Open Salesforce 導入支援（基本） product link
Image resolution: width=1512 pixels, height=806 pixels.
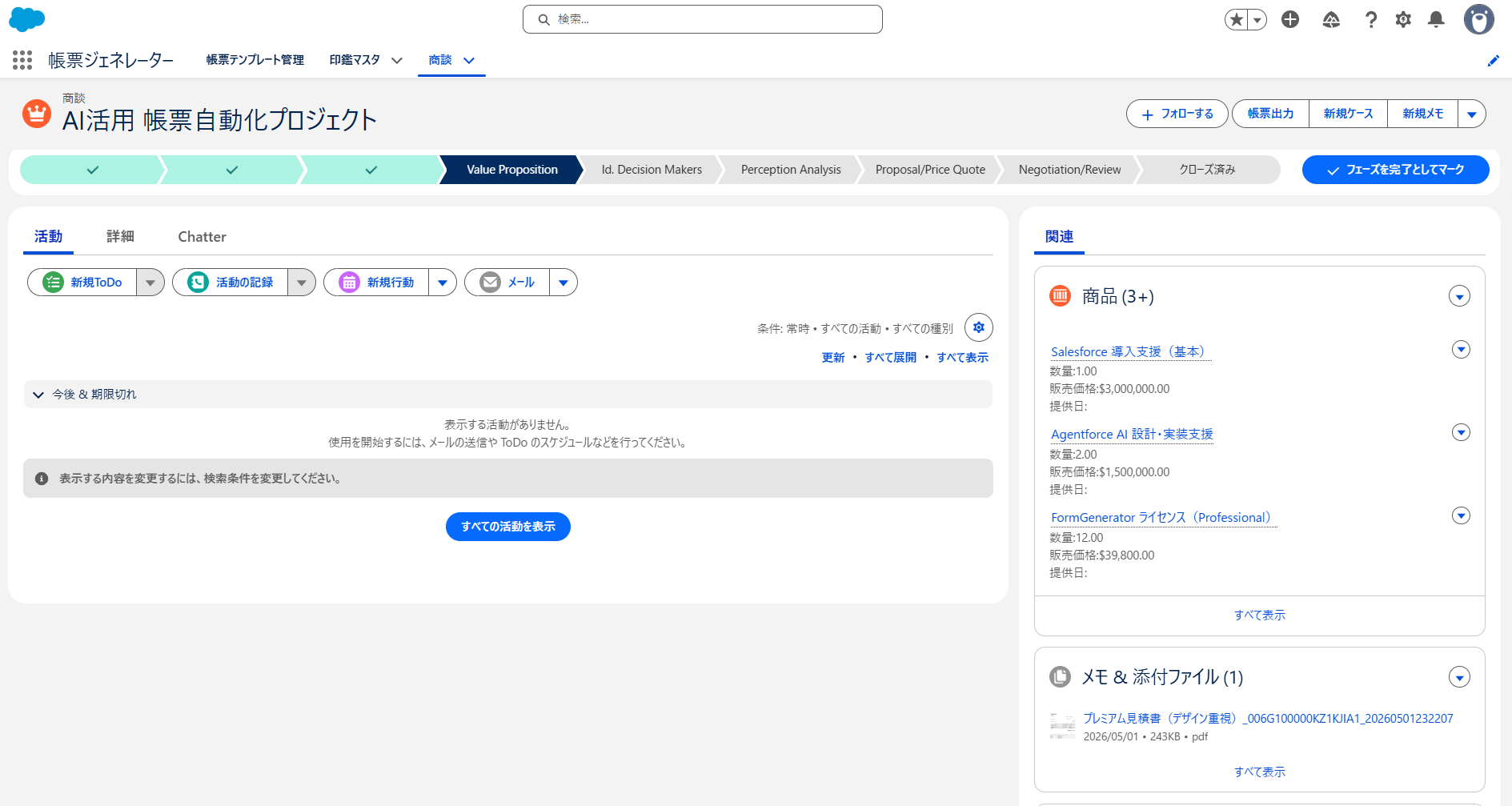(x=1130, y=352)
